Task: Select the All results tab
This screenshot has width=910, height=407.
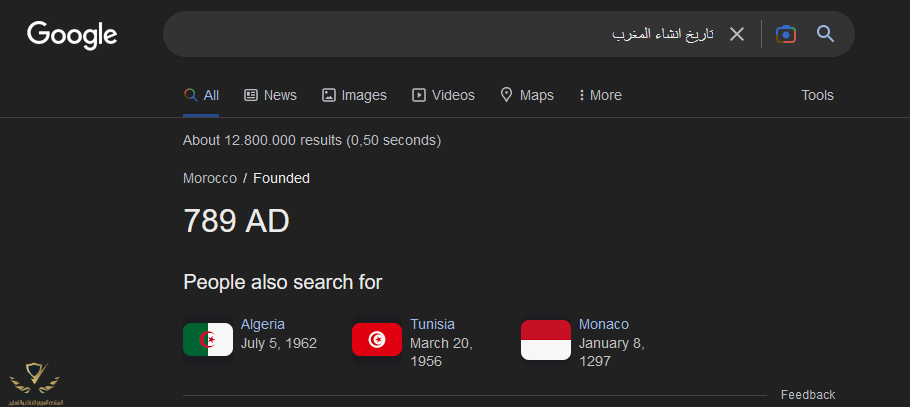Action: coord(201,95)
